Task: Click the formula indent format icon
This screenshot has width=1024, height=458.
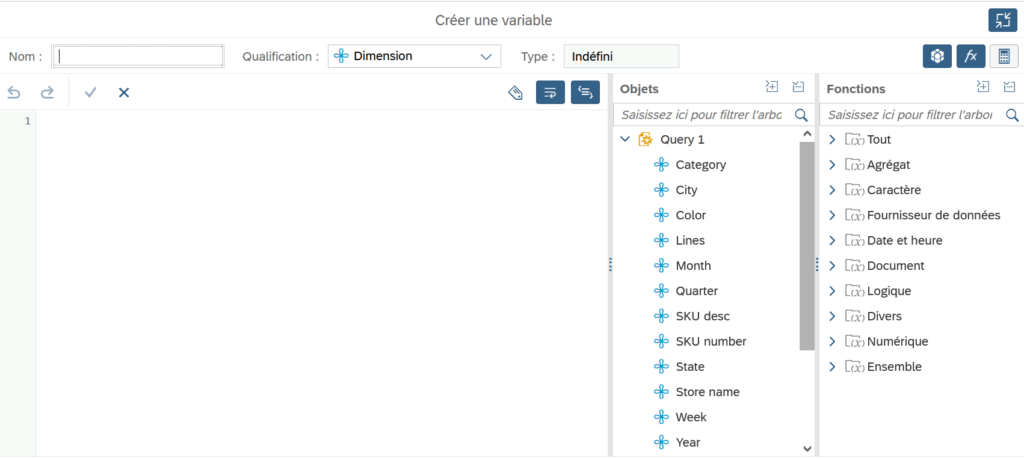Action: [585, 93]
